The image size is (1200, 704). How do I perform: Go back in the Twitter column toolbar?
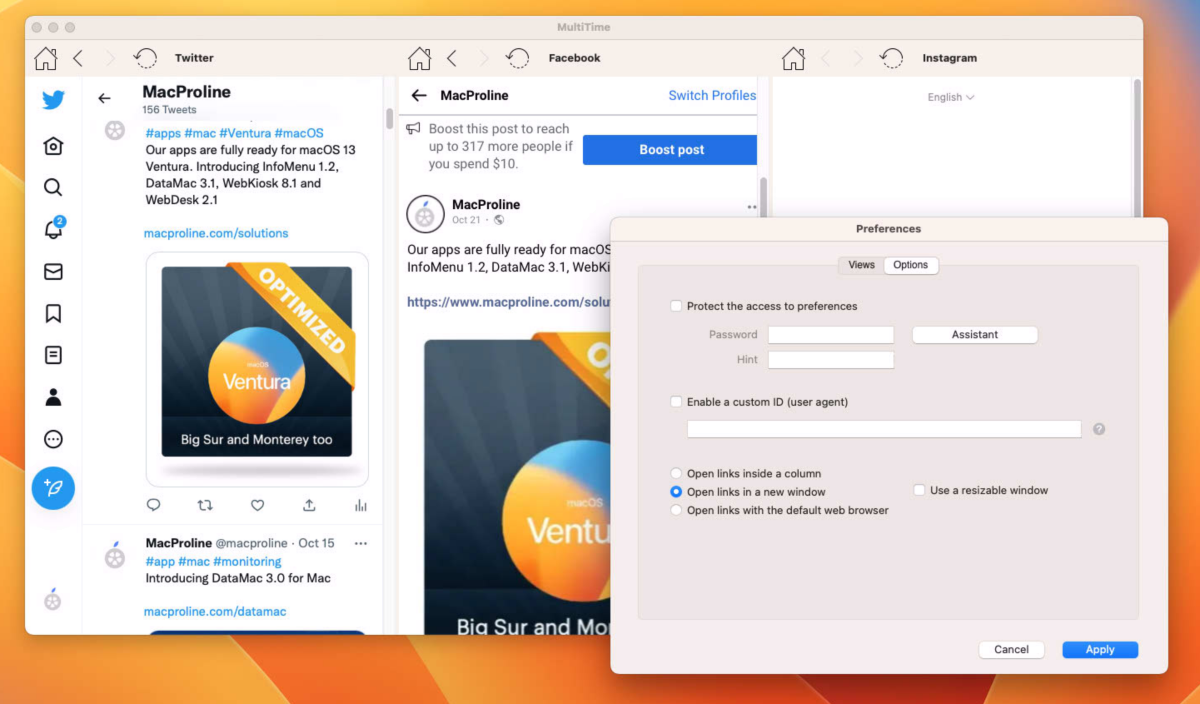click(78, 58)
